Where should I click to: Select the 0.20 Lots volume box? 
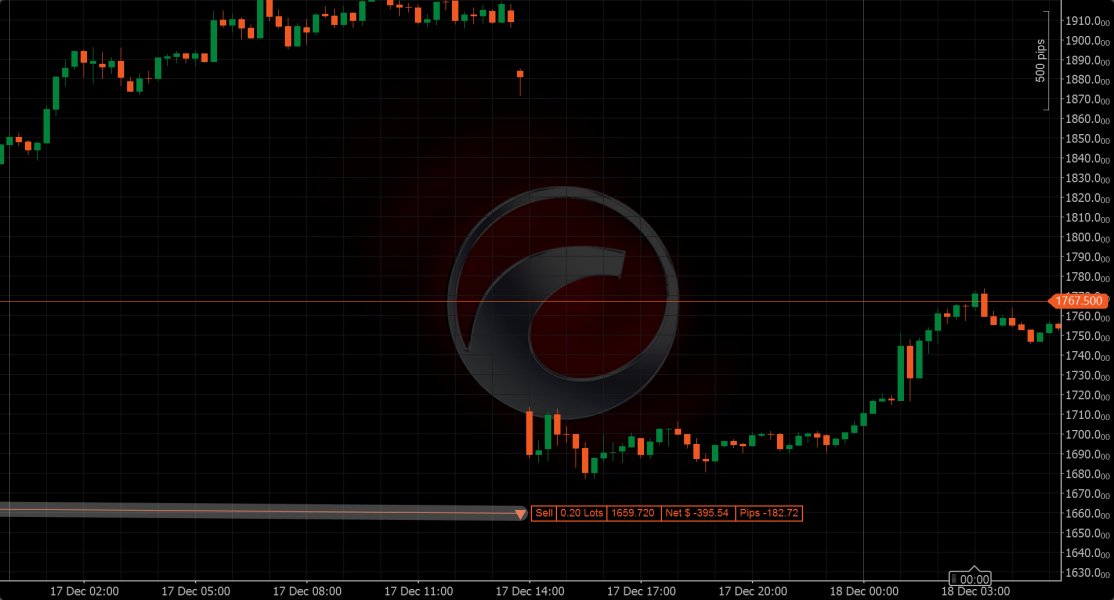click(x=581, y=513)
